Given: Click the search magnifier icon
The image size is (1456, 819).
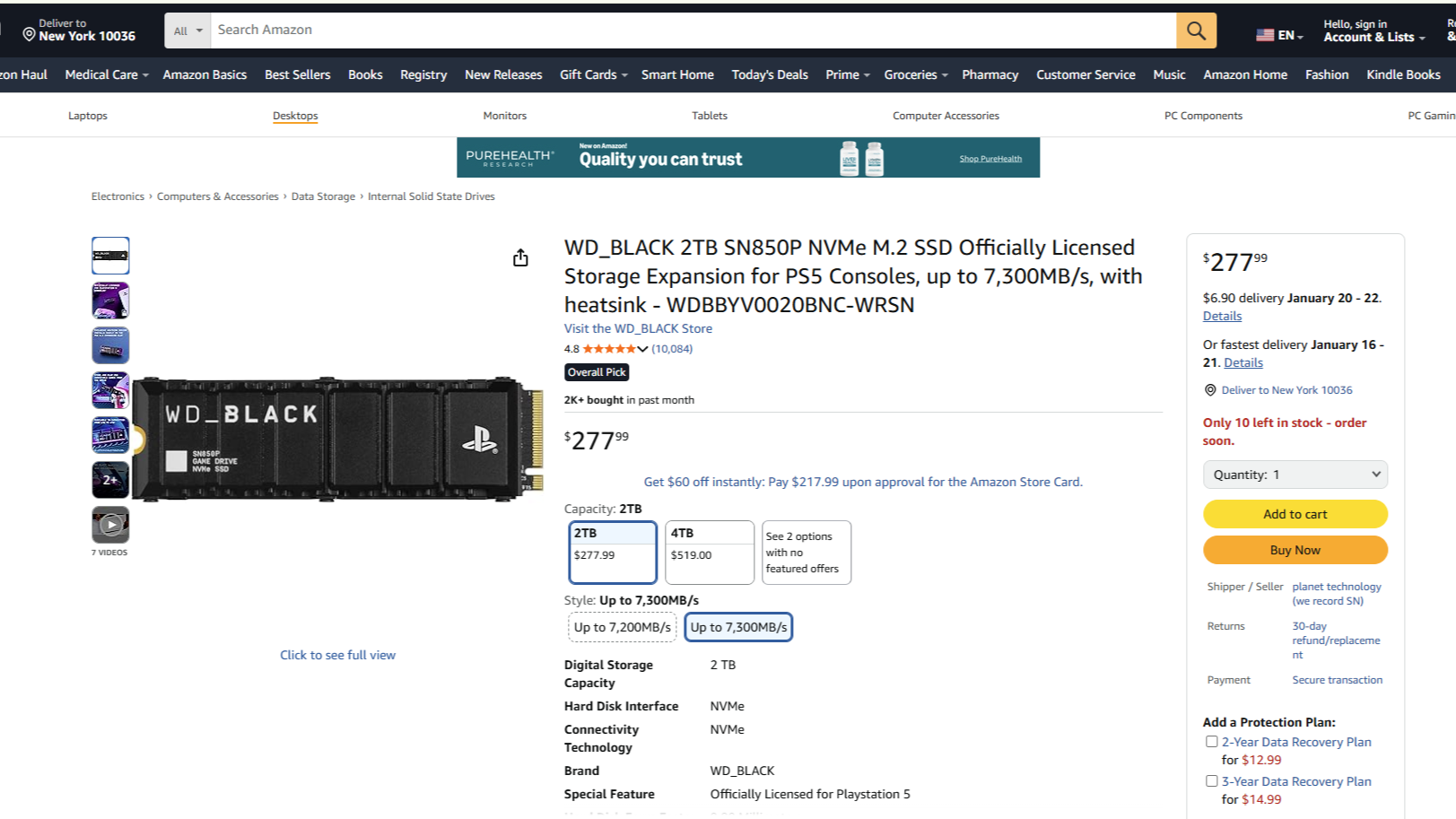Looking at the screenshot, I should pos(1196,30).
